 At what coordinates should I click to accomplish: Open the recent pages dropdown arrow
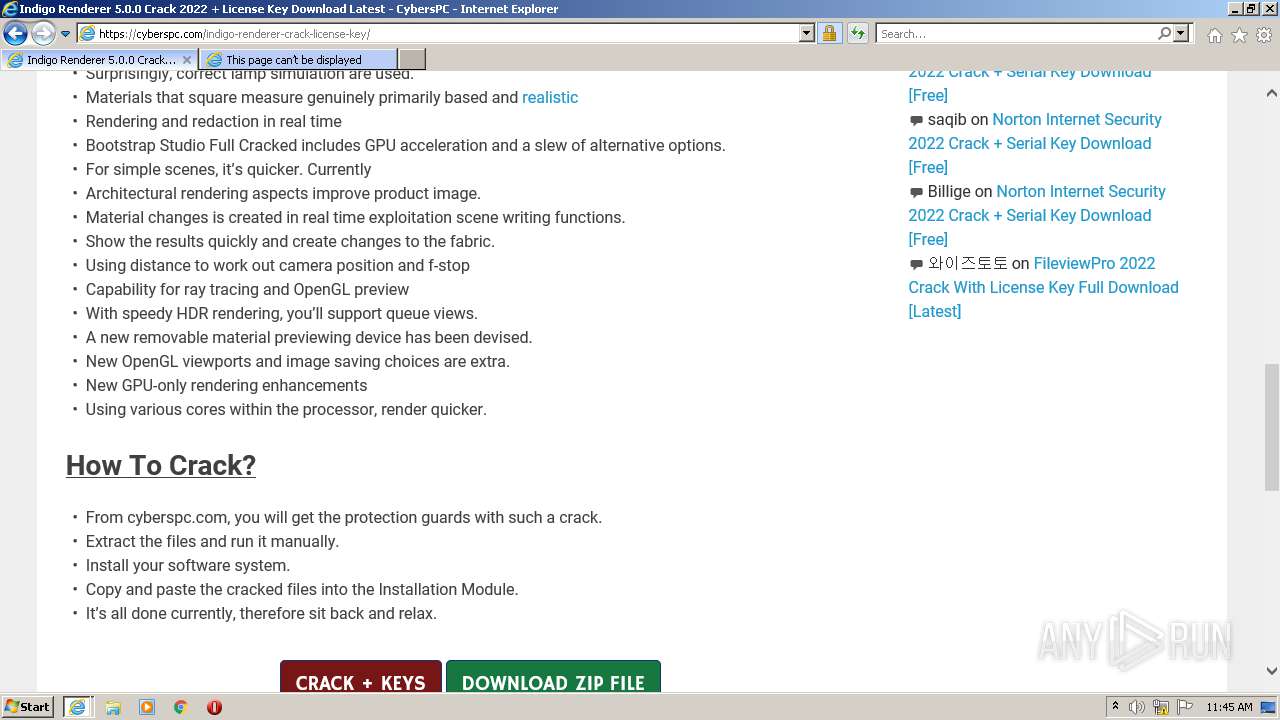click(x=65, y=34)
